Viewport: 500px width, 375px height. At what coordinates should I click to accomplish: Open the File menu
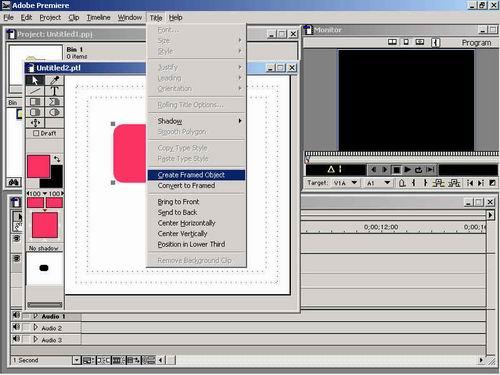(x=9, y=18)
